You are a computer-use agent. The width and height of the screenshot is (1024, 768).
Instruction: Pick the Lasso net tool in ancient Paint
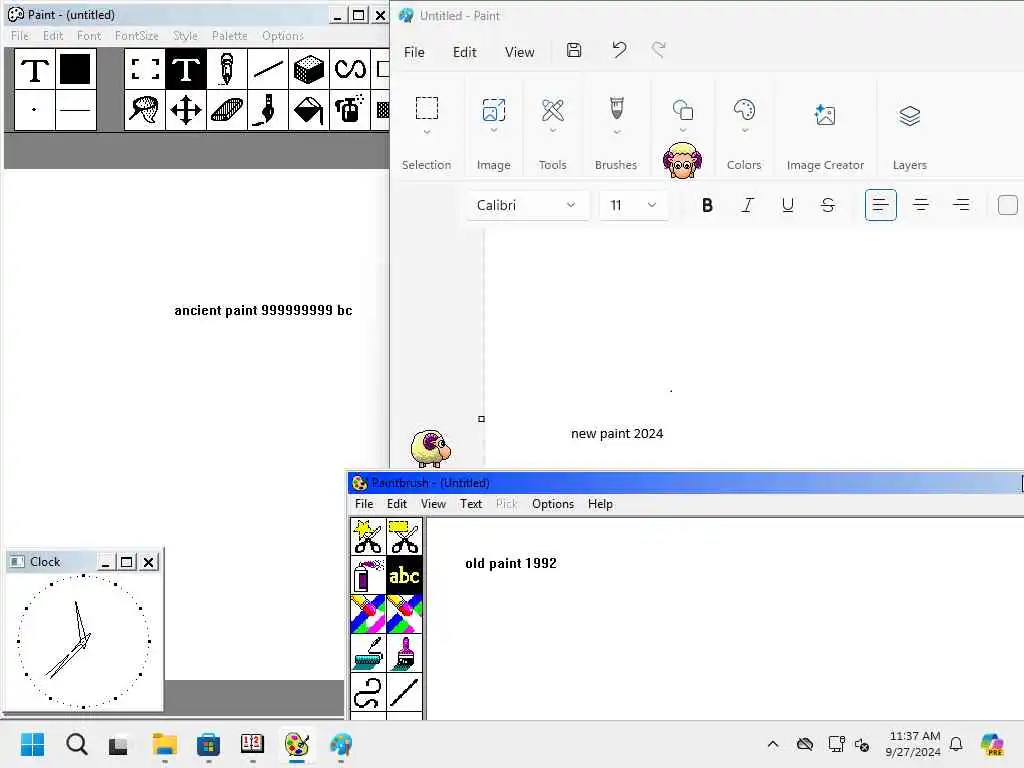point(145,110)
